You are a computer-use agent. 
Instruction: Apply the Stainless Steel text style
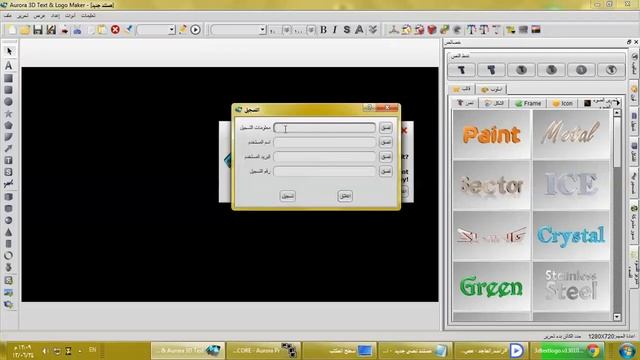pos(571,287)
